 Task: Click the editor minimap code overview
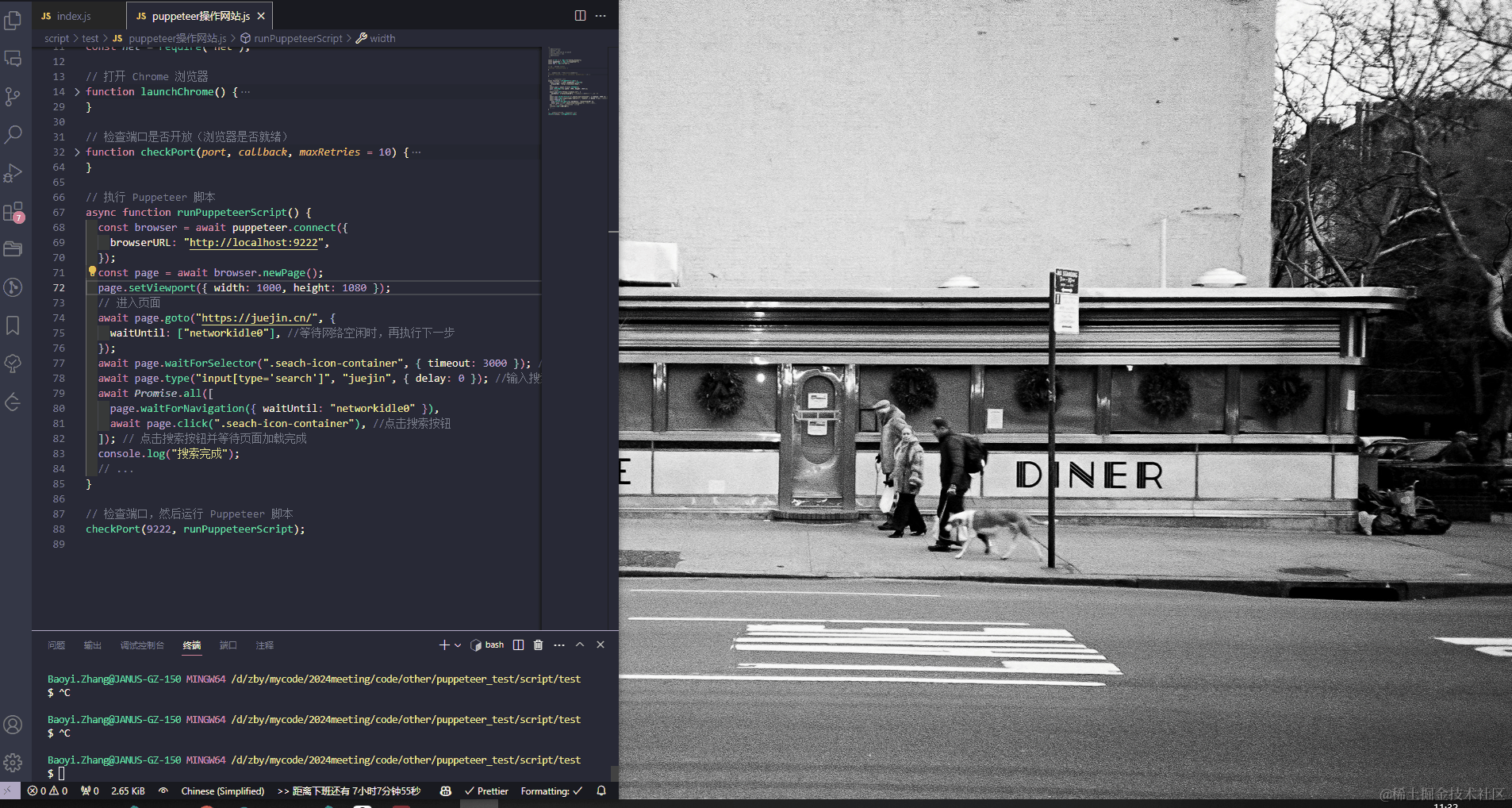point(578,82)
